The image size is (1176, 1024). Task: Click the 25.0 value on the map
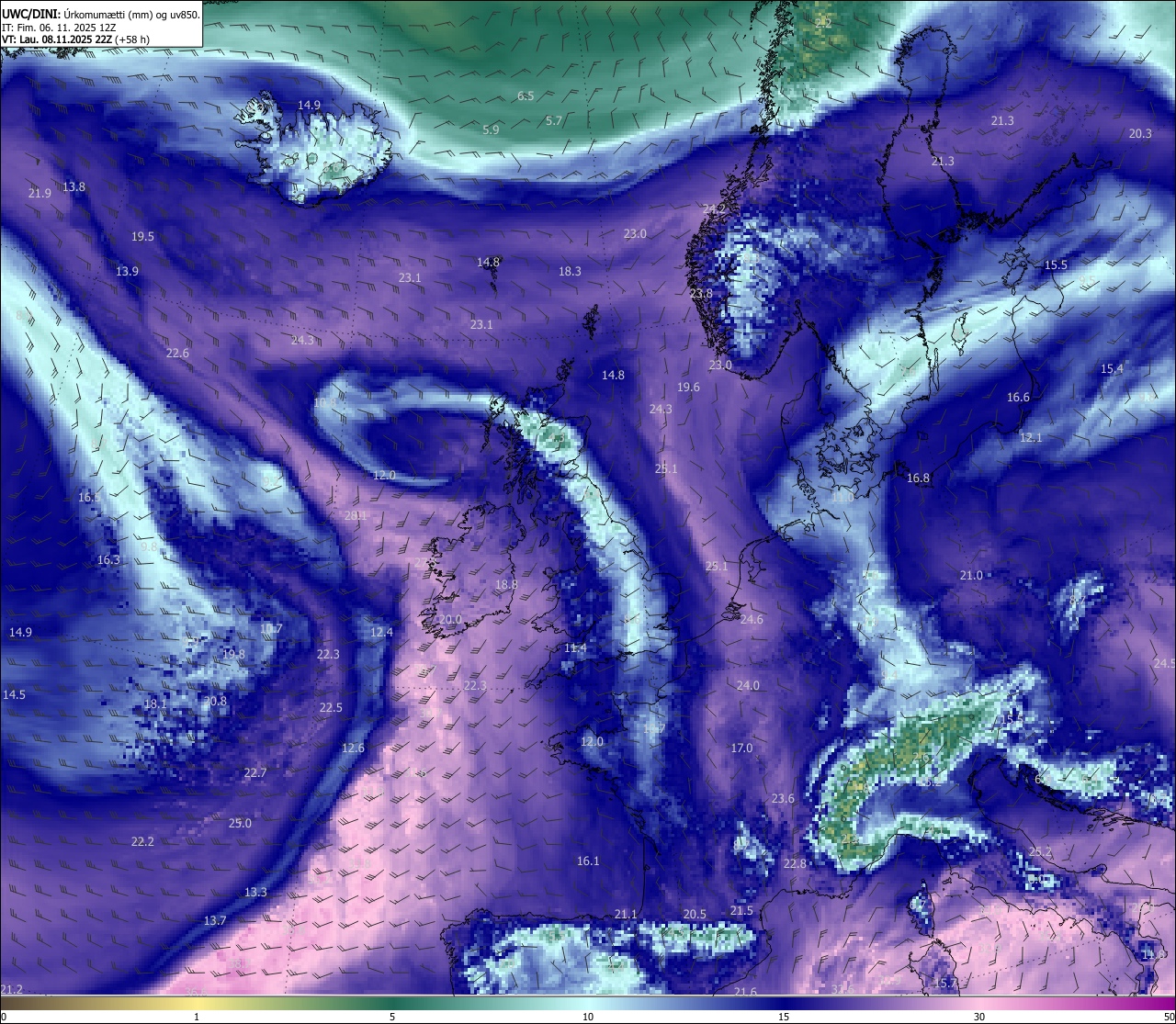[240, 824]
